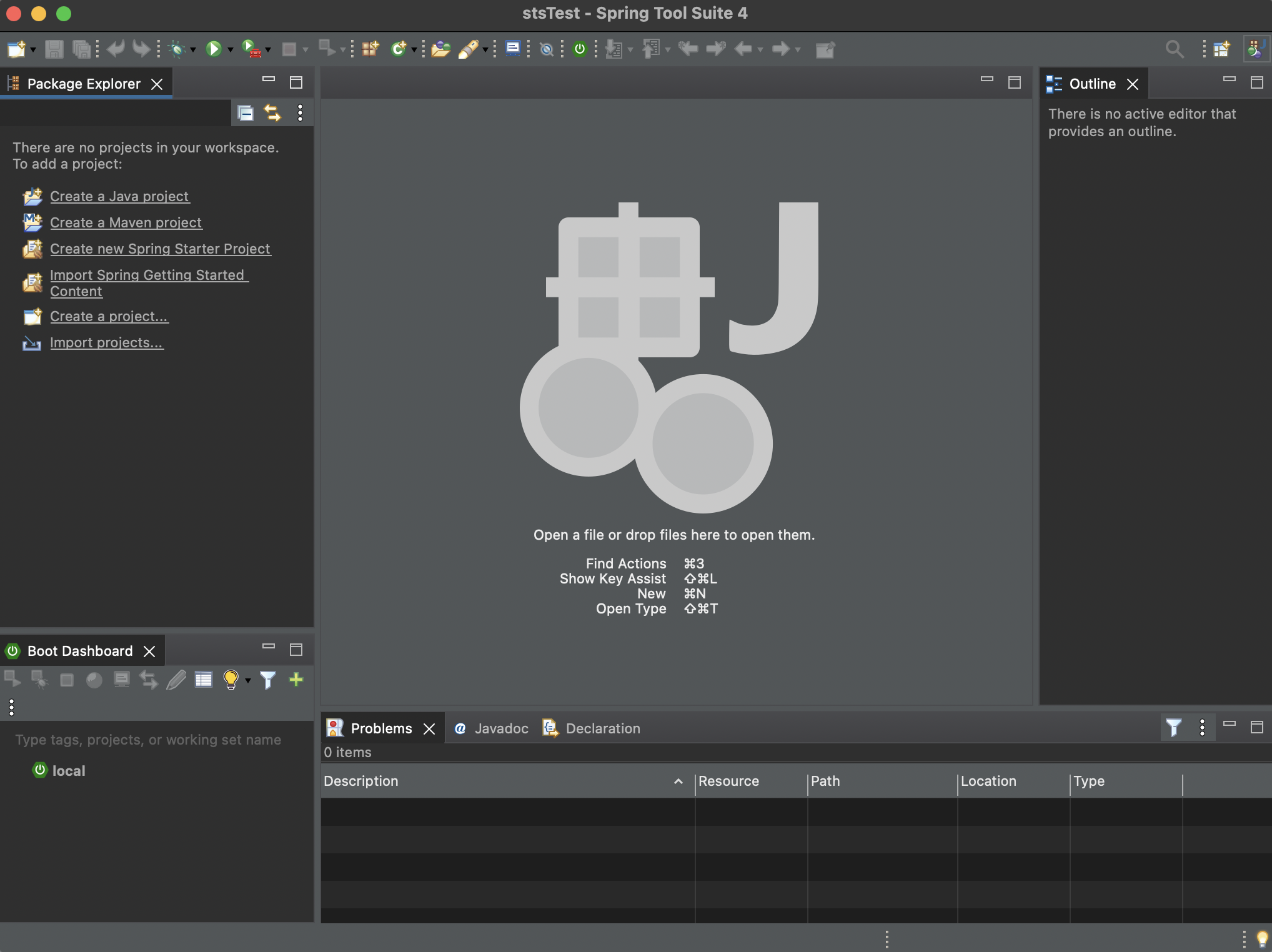The width and height of the screenshot is (1272, 952).
Task: Click Create new Spring Starter Project link
Action: [x=160, y=249]
